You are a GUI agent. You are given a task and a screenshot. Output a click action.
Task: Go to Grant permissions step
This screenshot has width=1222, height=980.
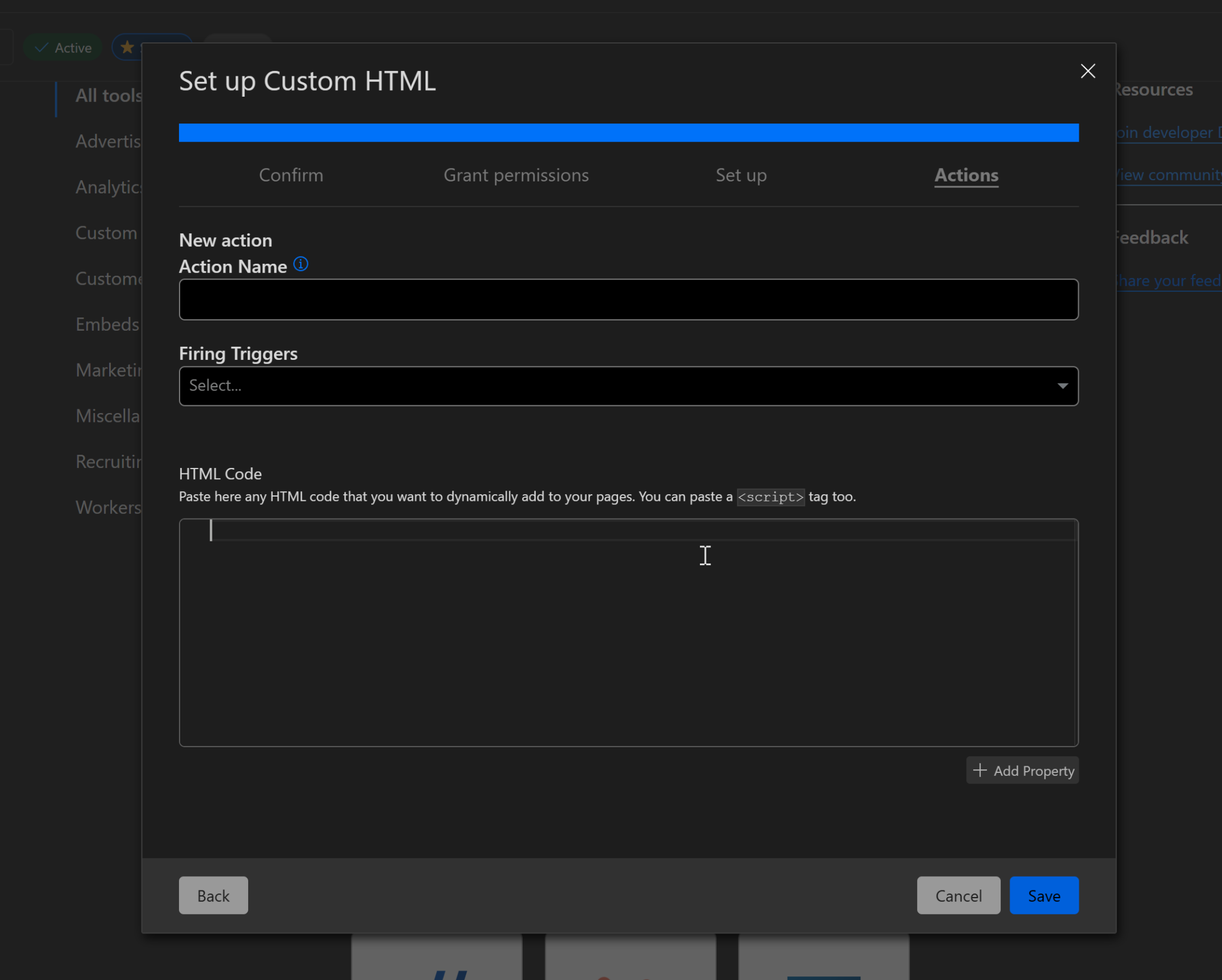point(516,175)
